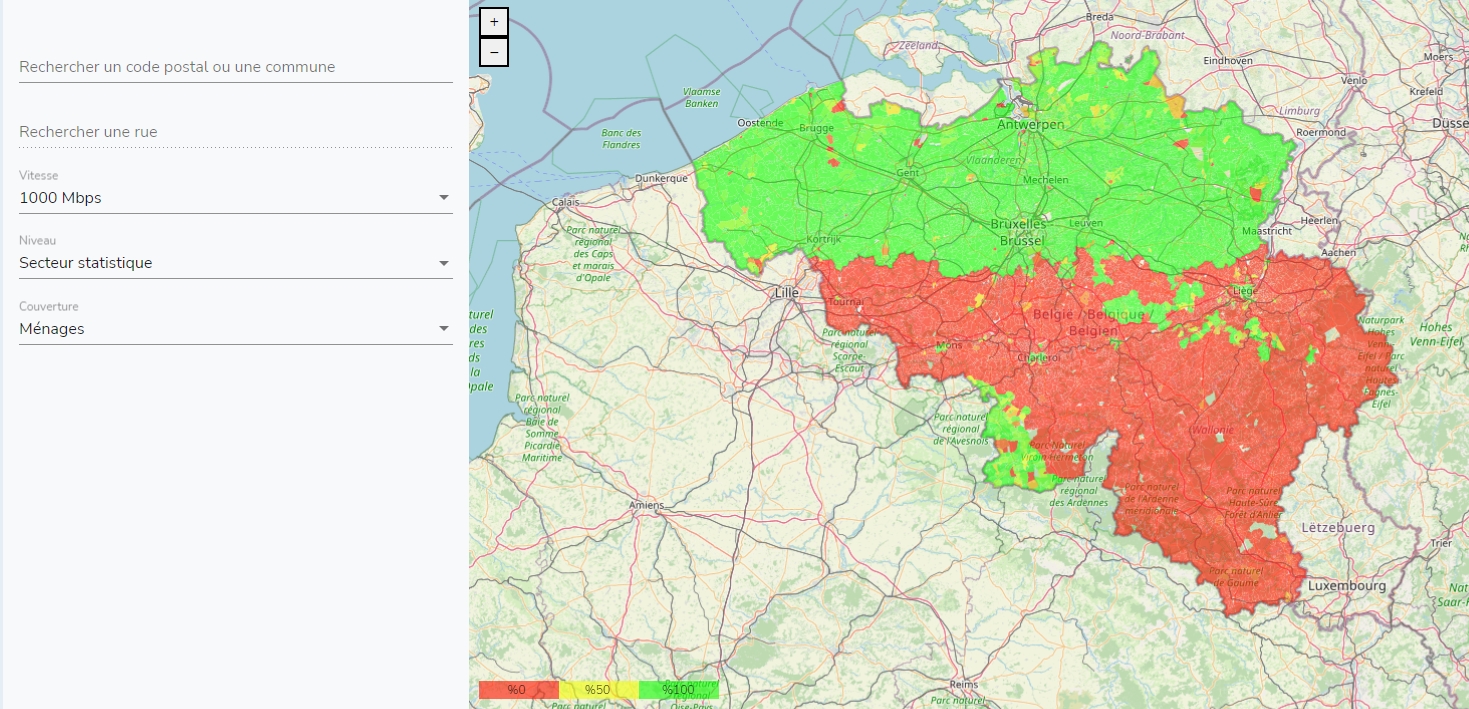Click Antwerpen city label on map
Viewport: 1469px width, 709px height.
tap(1030, 125)
